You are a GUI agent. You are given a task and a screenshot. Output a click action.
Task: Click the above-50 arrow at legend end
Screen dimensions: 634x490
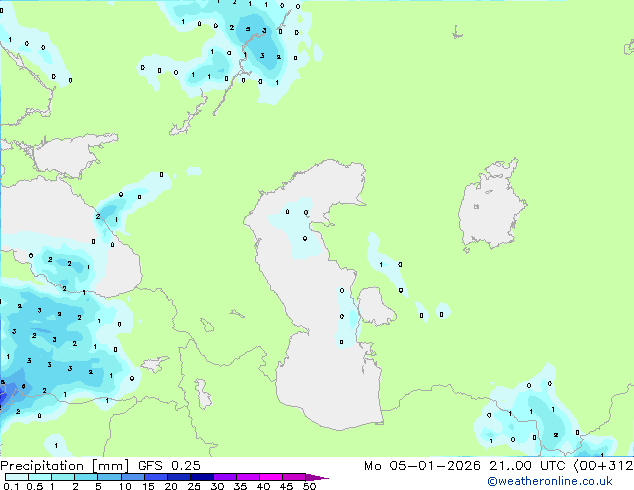[317, 477]
